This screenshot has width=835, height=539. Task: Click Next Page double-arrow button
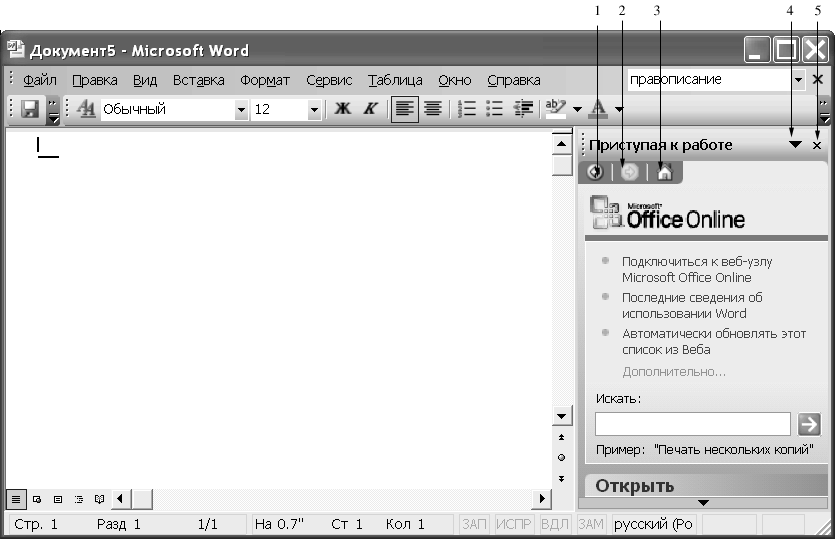[561, 479]
